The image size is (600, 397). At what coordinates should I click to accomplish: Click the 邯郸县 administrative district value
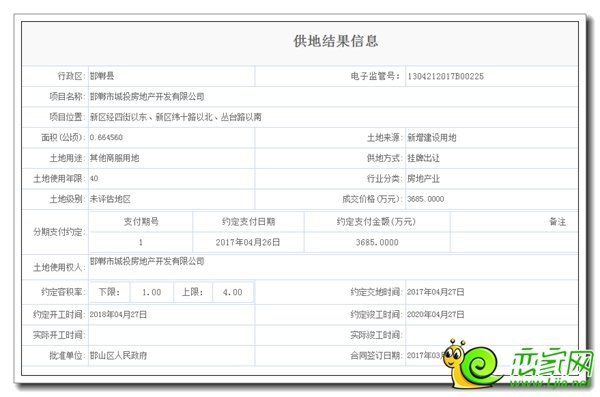102,76
